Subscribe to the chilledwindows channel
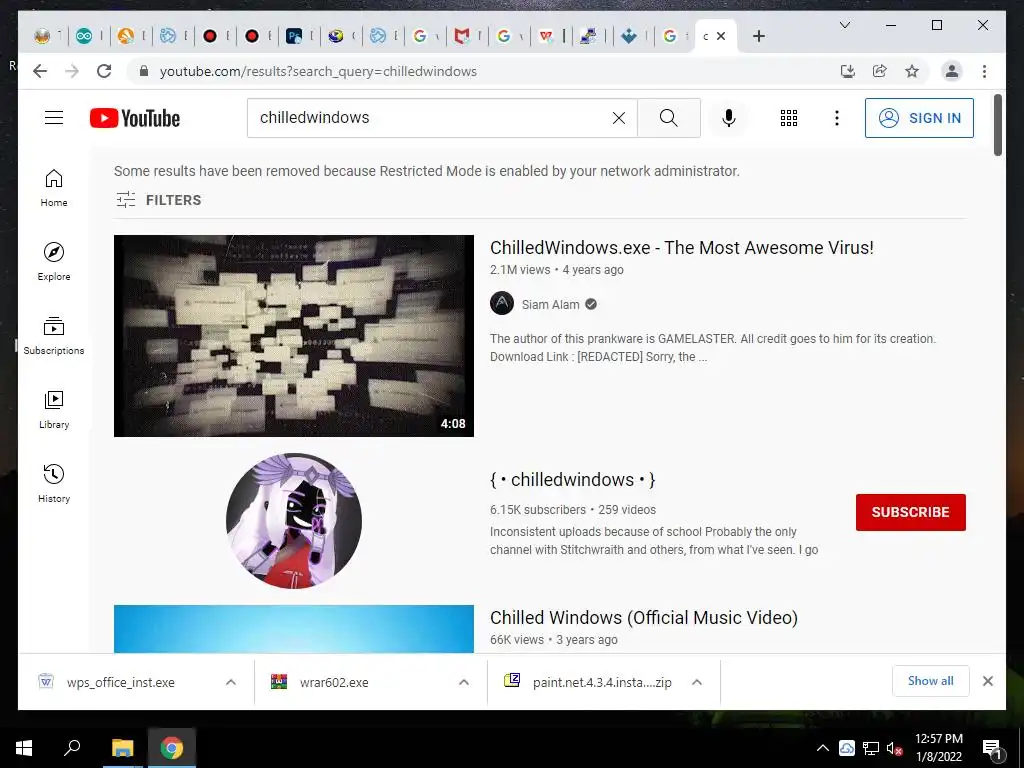Screen dimensions: 1024x768 click(x=910, y=512)
